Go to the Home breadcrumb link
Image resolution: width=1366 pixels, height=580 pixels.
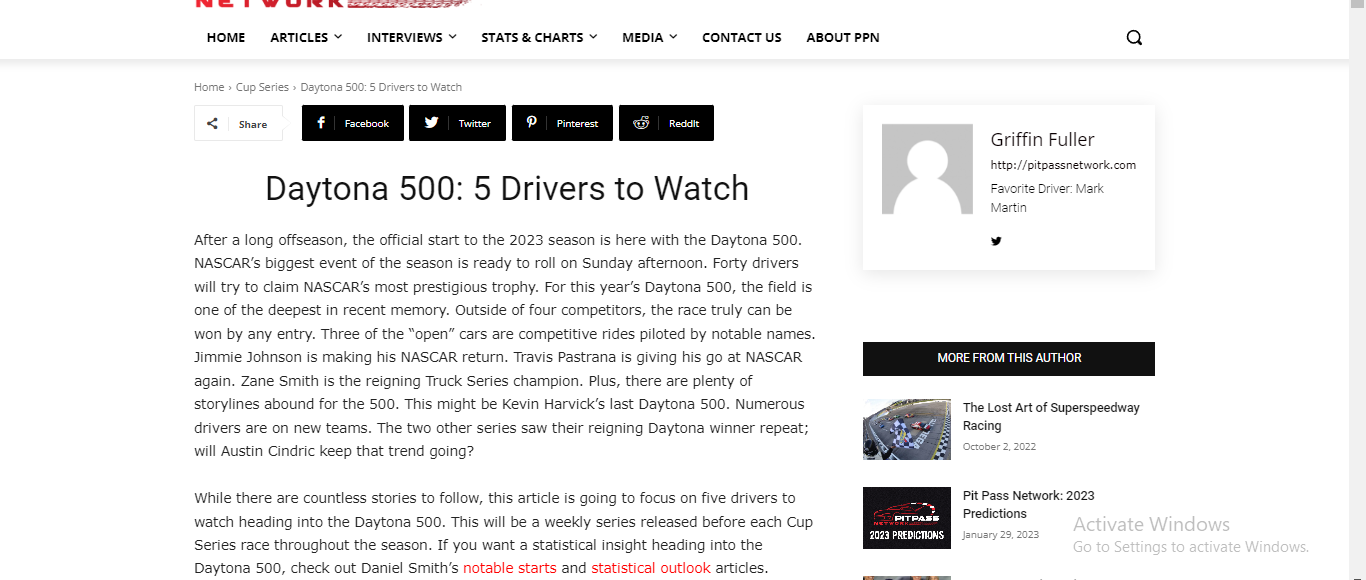209,87
